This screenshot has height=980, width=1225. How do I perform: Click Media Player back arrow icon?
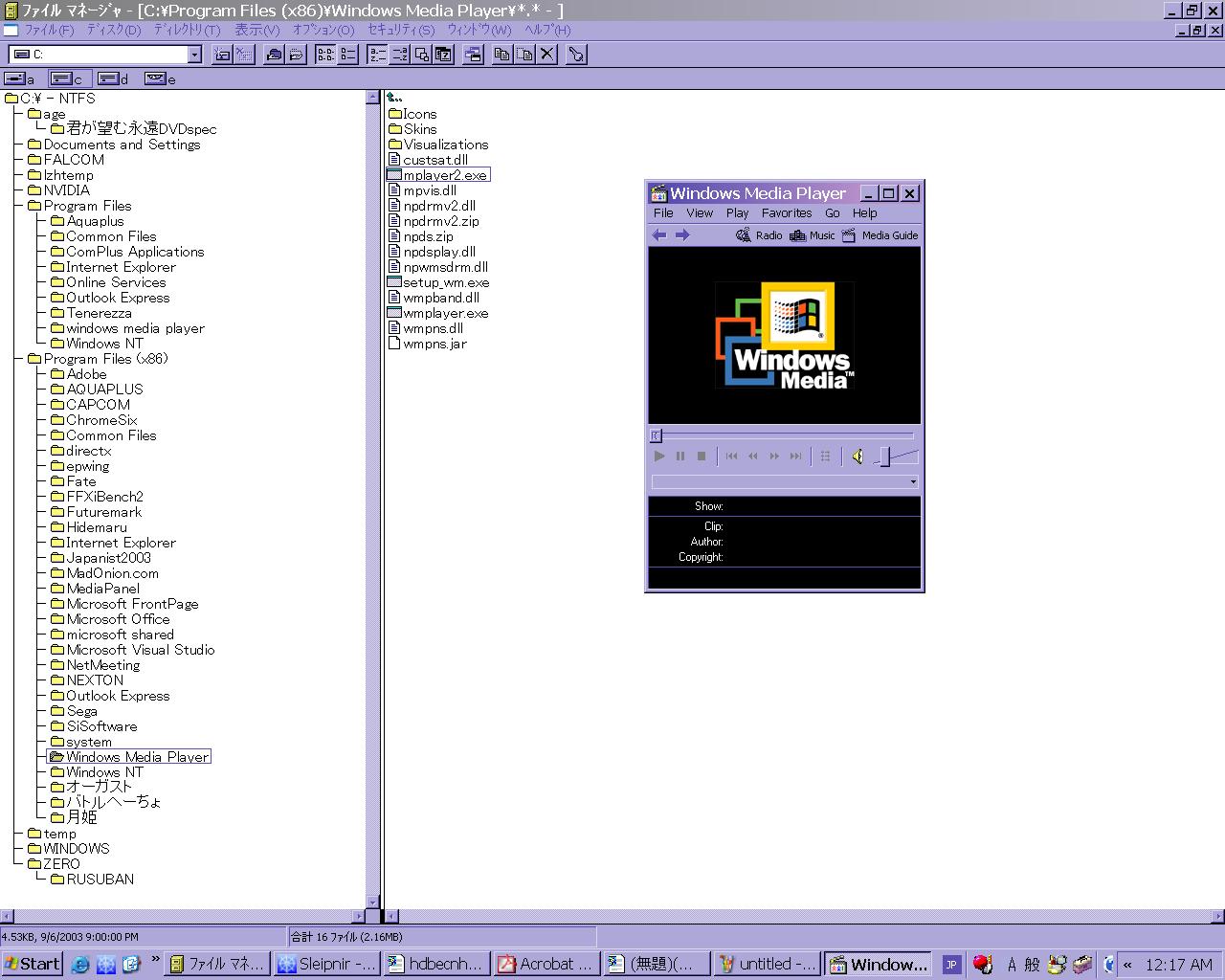pyautogui.click(x=659, y=235)
